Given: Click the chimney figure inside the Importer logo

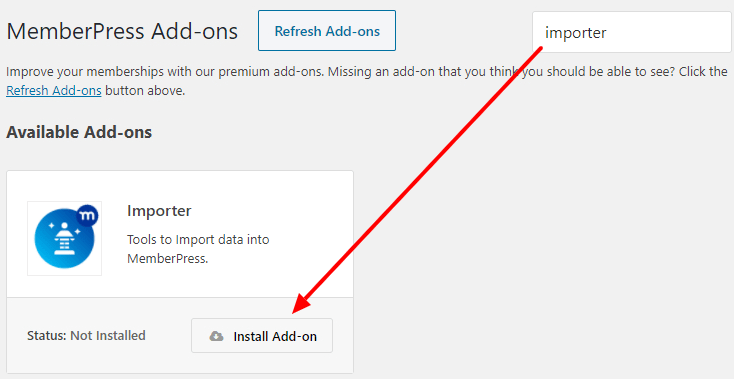Looking at the screenshot, I should click(x=65, y=239).
